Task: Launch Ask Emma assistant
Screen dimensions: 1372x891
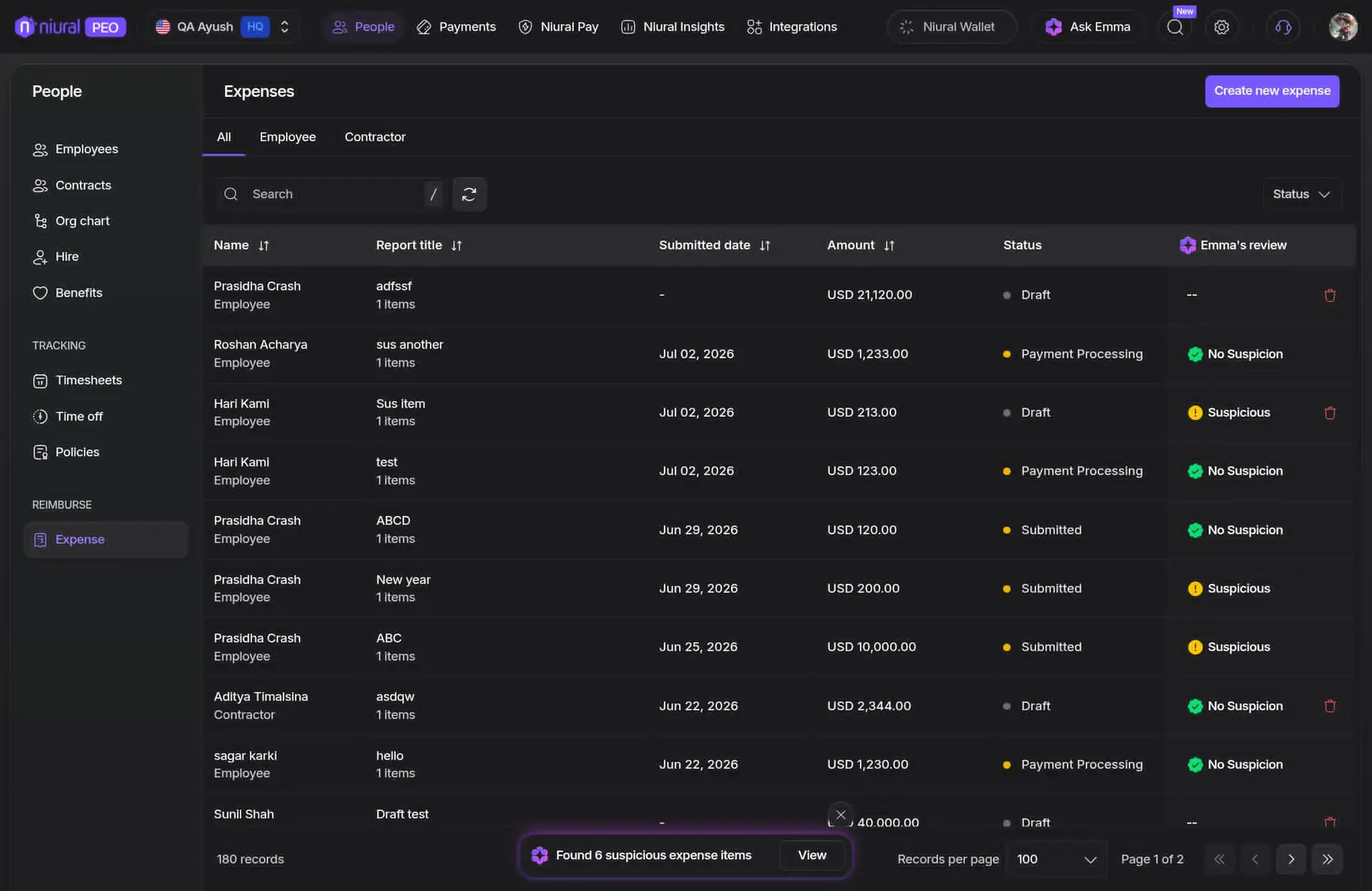Action: tap(1088, 27)
